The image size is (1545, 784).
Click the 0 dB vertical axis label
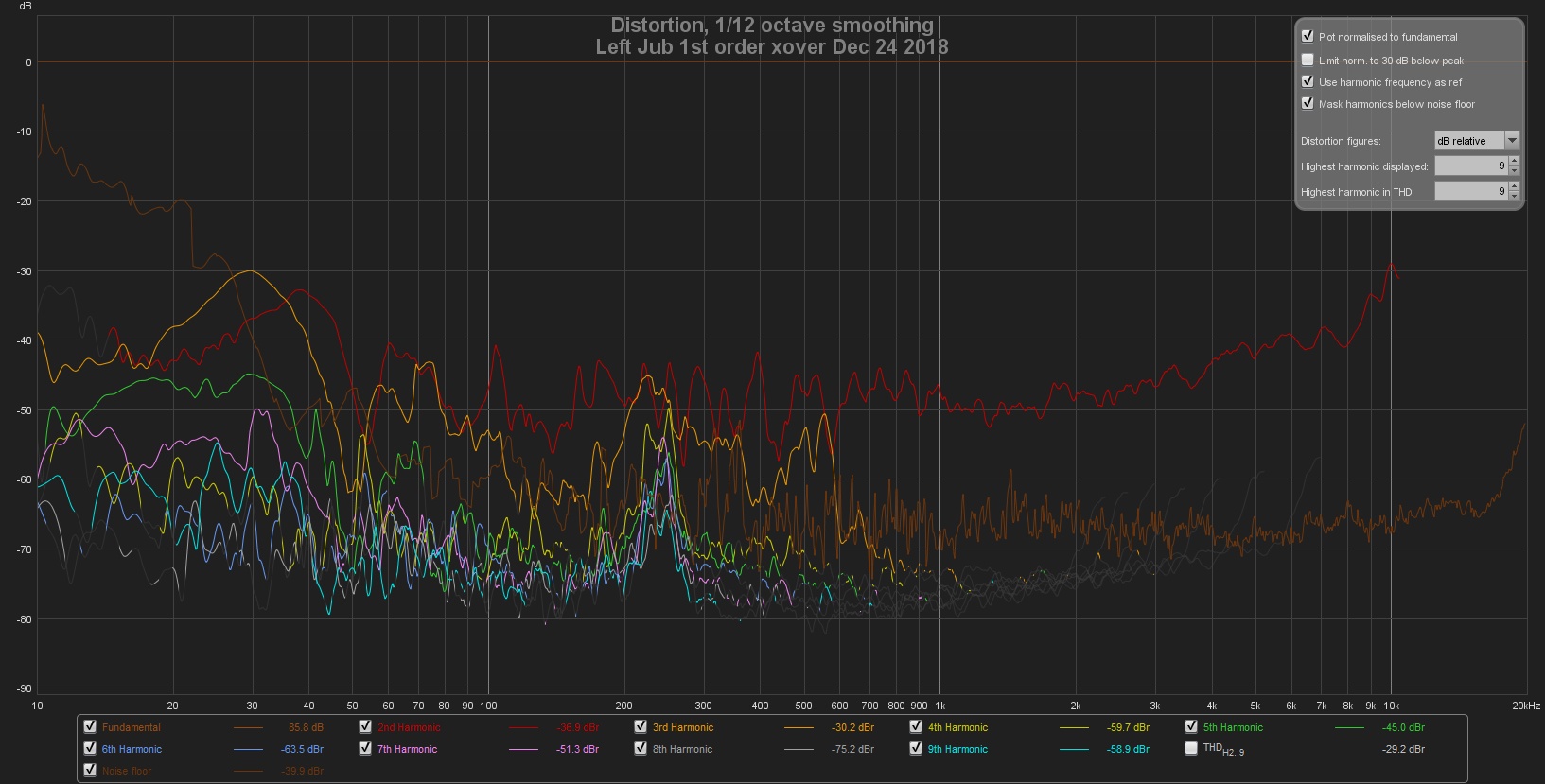coord(28,62)
